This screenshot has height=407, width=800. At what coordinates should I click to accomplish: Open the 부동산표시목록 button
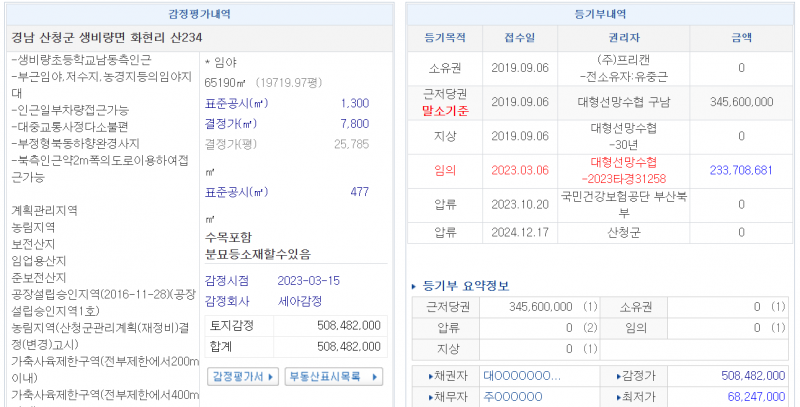tap(333, 376)
